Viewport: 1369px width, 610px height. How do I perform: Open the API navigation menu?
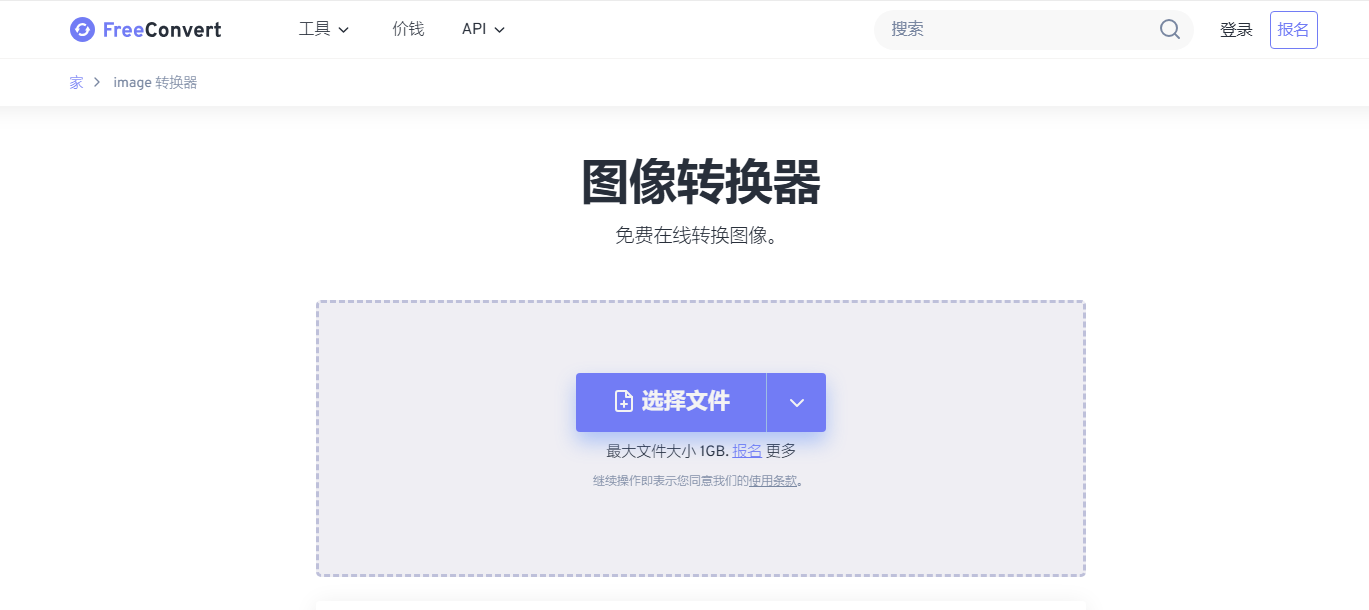point(474,29)
